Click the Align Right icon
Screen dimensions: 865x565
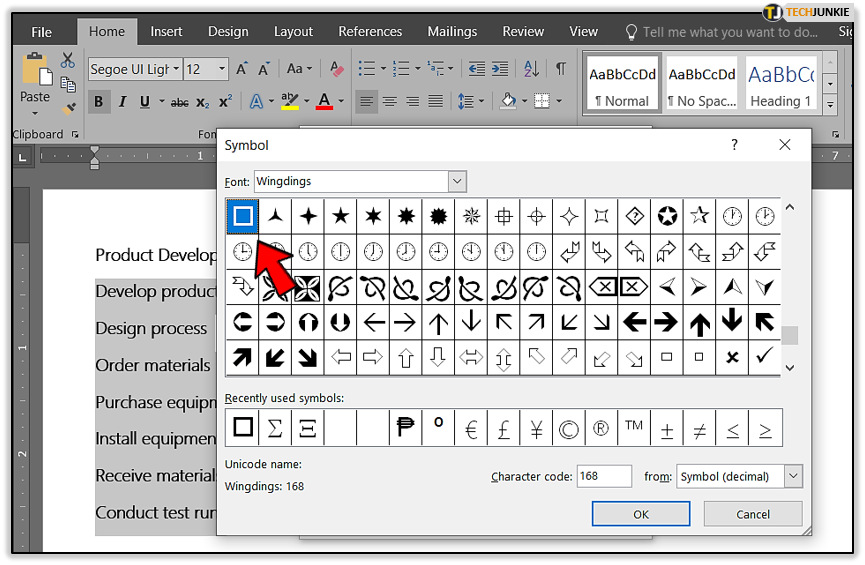click(x=412, y=102)
